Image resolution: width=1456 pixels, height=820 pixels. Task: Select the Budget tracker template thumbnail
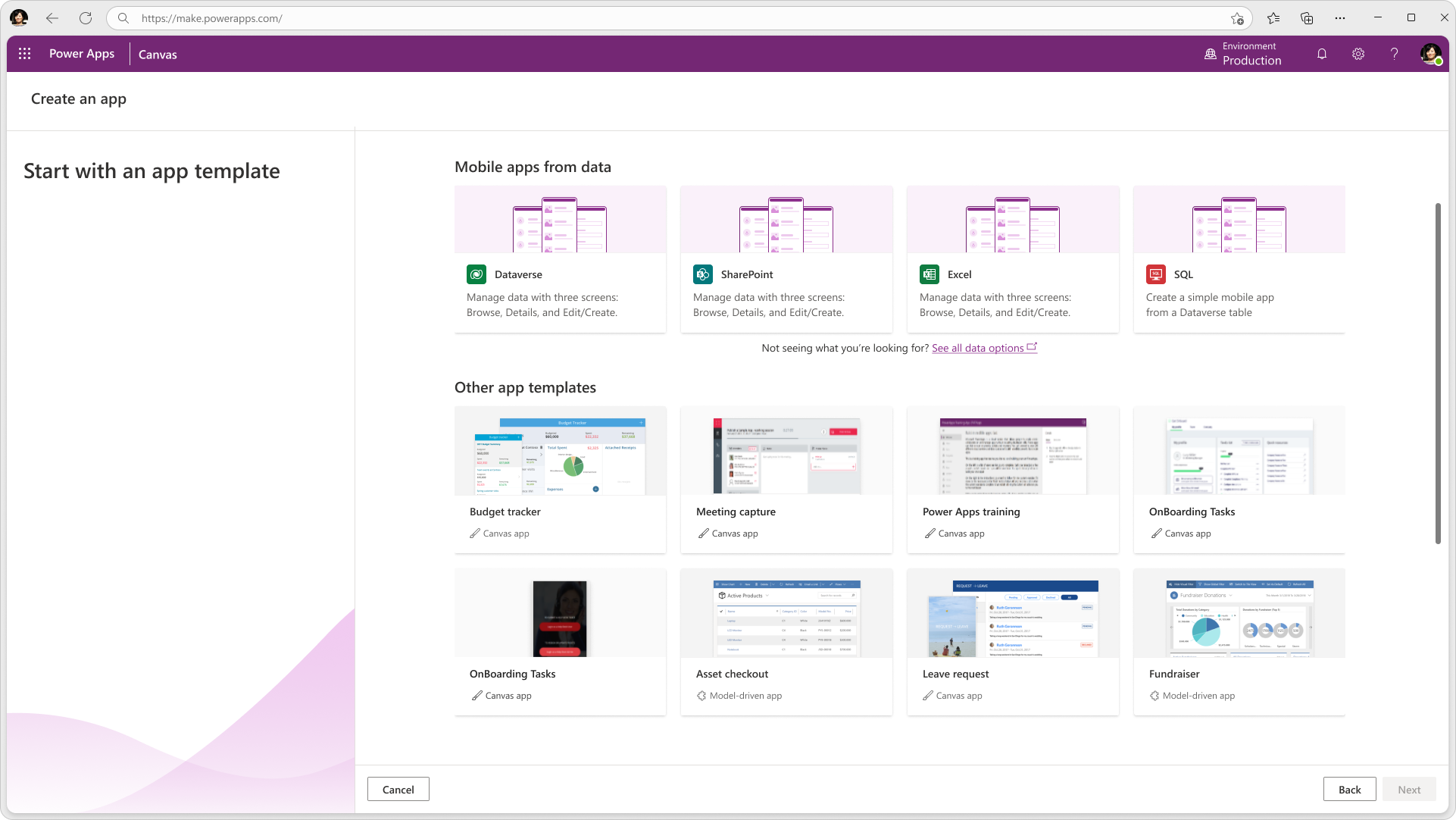click(560, 452)
